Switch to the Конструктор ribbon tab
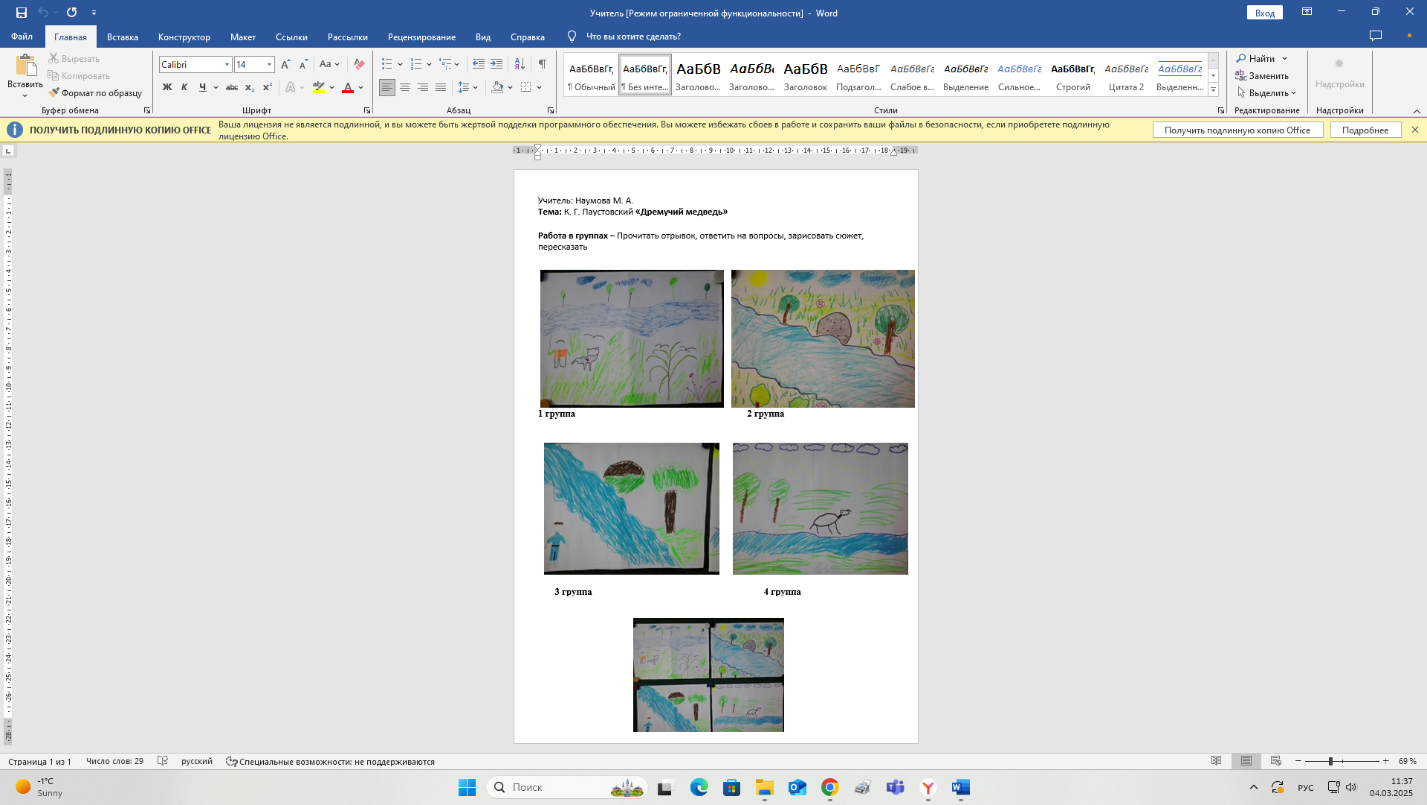The height and width of the screenshot is (805, 1427). coord(184,37)
